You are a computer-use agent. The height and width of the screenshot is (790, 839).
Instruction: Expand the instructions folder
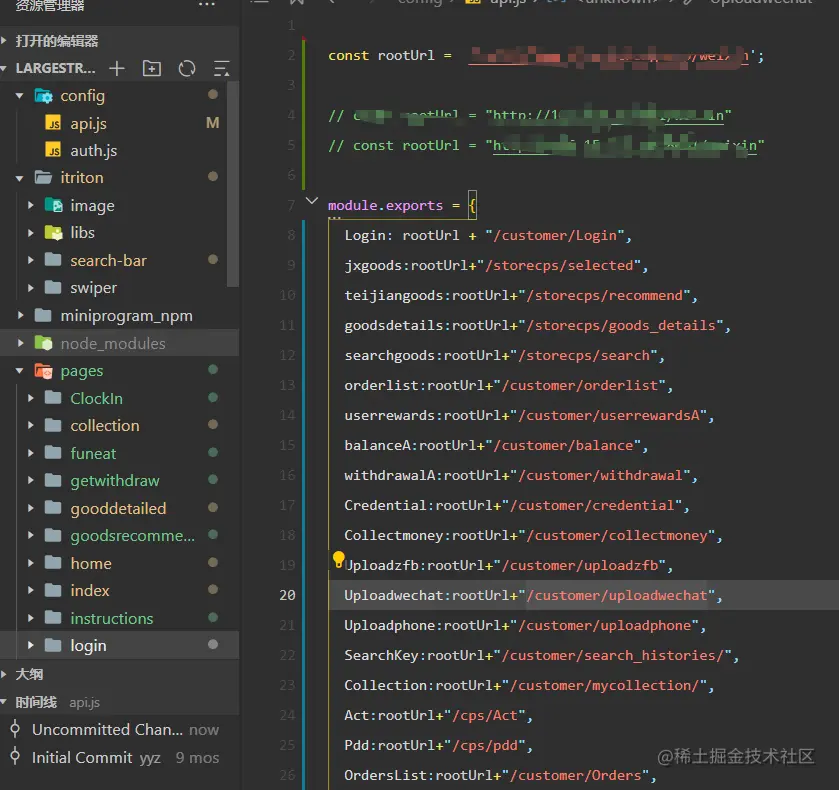(x=30, y=618)
